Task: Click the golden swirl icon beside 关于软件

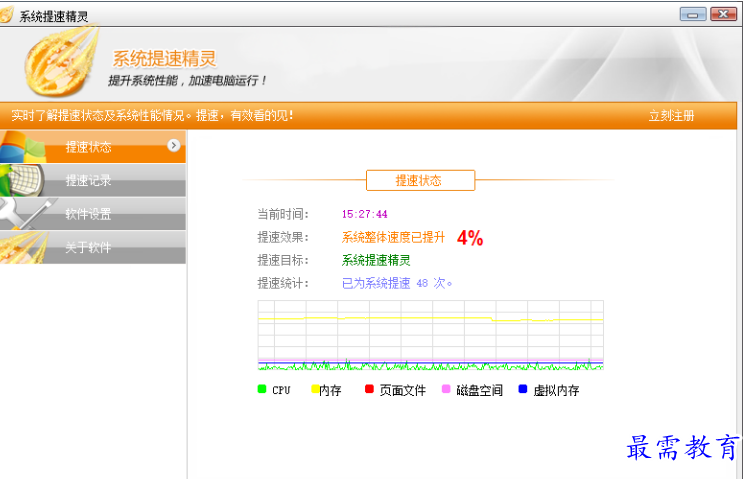Action: tap(24, 248)
